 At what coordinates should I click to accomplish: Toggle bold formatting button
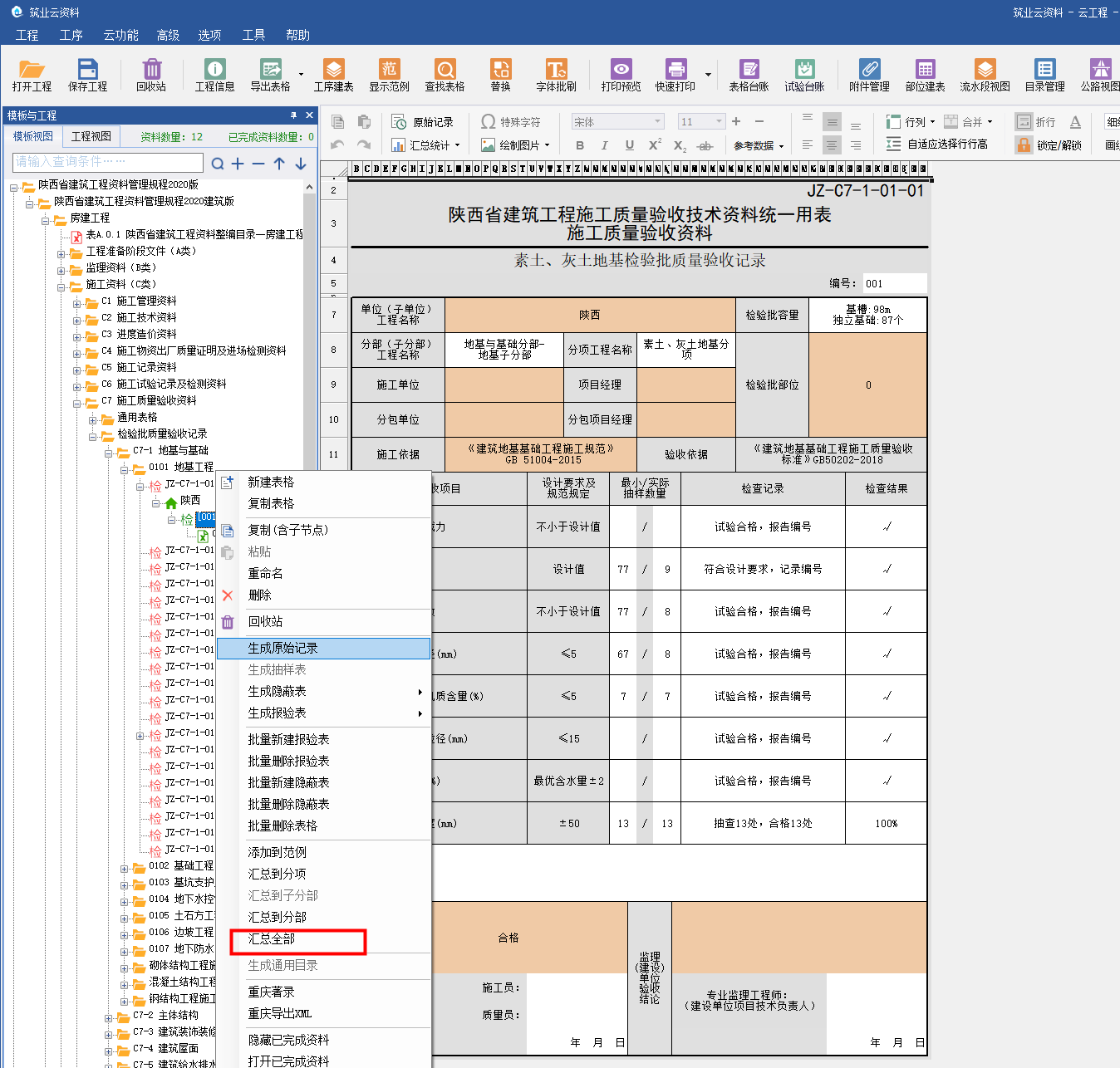tap(580, 145)
